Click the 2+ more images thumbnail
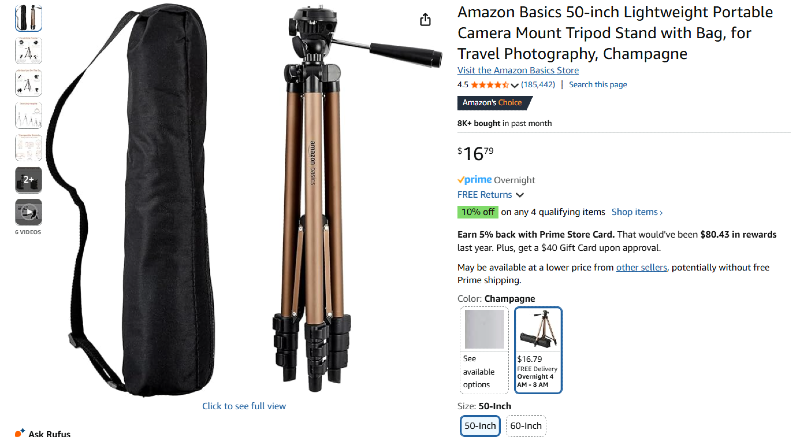 tap(28, 180)
